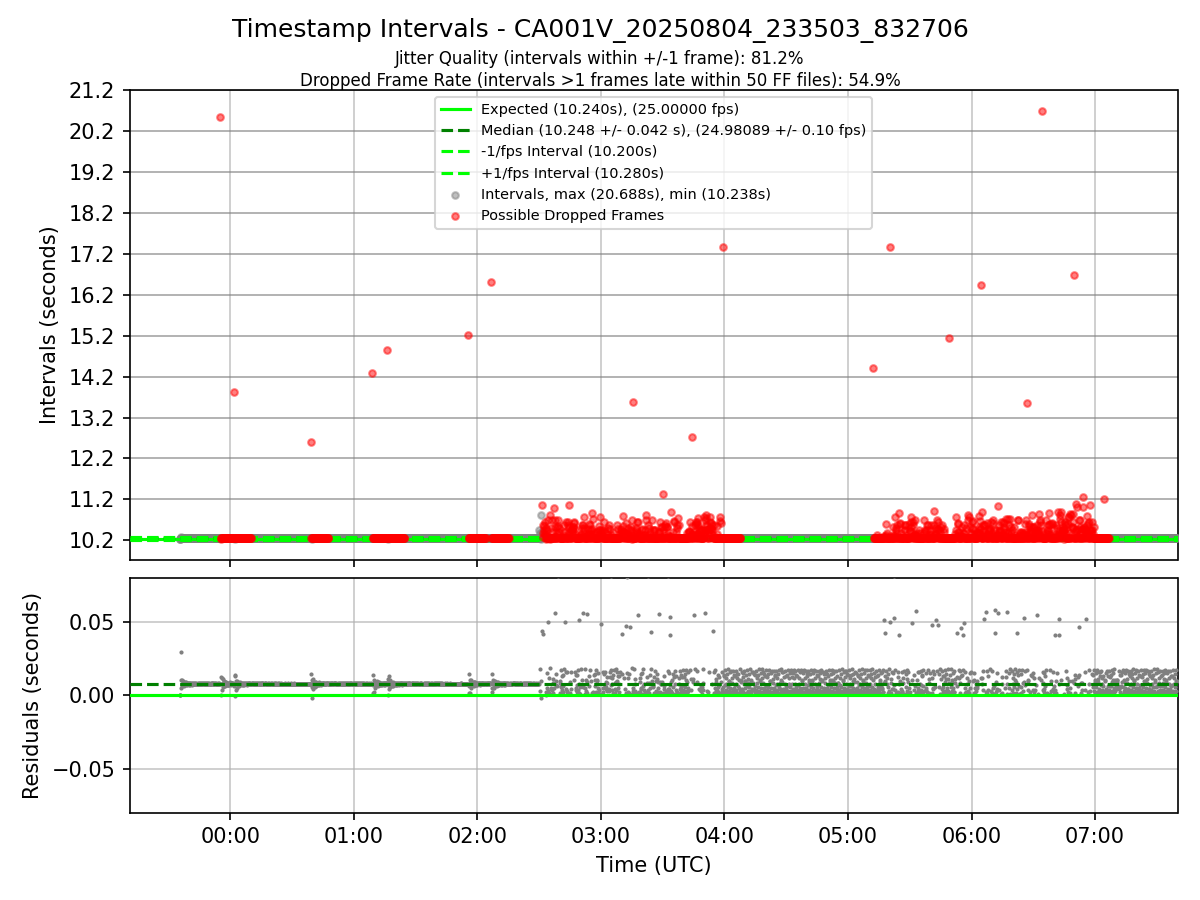
Task: Click the 'Intervals (seconds)' y-axis label
Action: (49, 325)
